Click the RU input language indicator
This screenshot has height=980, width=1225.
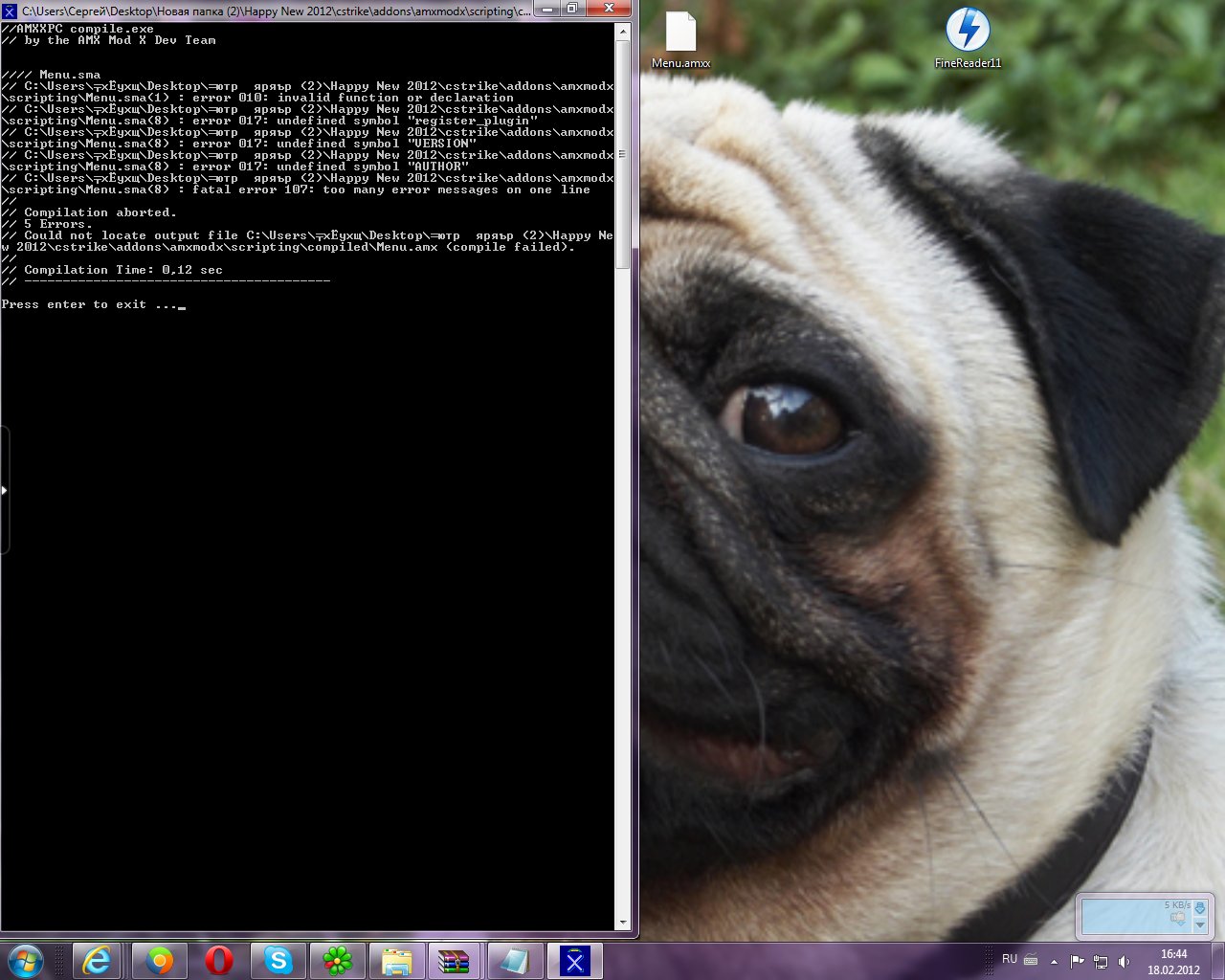1010,959
